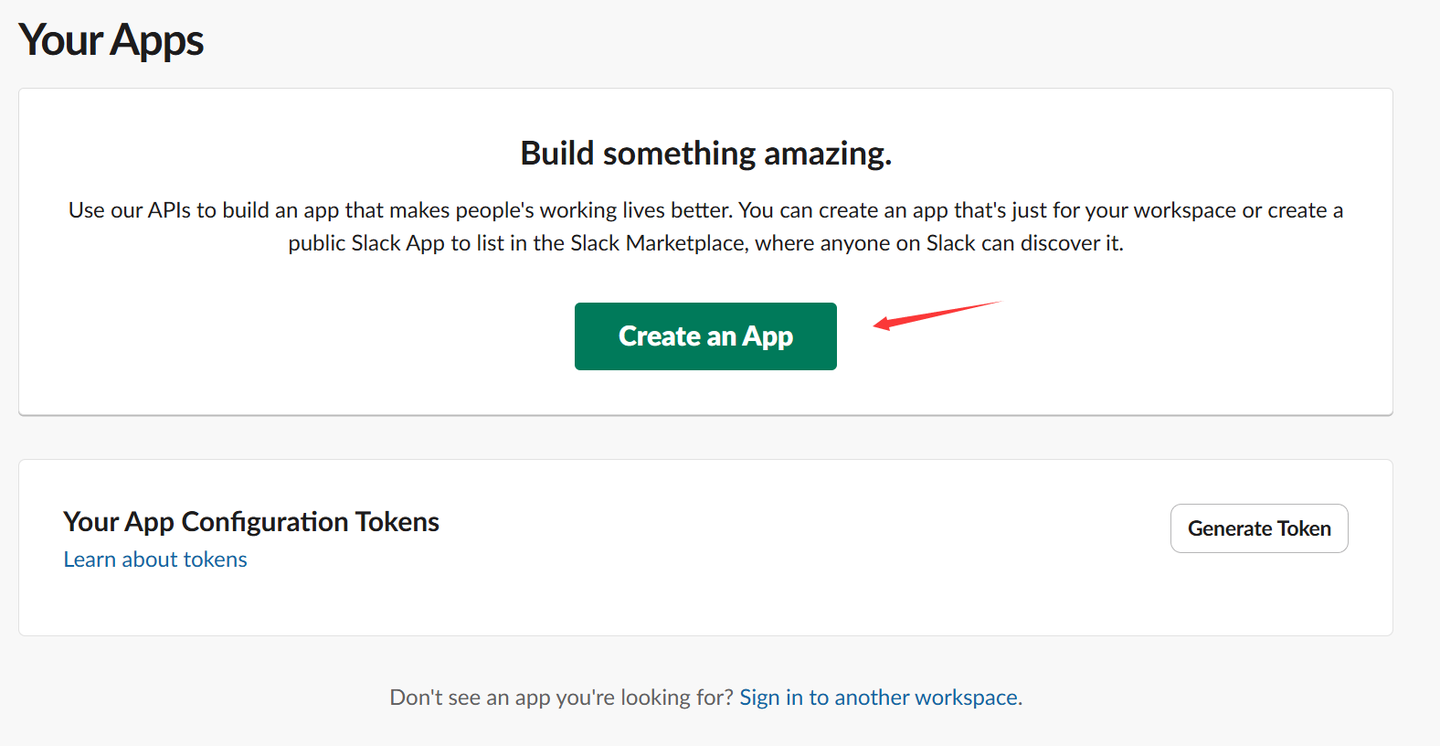Select the Your App Configuration Tokens title
This screenshot has height=746, width=1440.
pyautogui.click(x=251, y=521)
